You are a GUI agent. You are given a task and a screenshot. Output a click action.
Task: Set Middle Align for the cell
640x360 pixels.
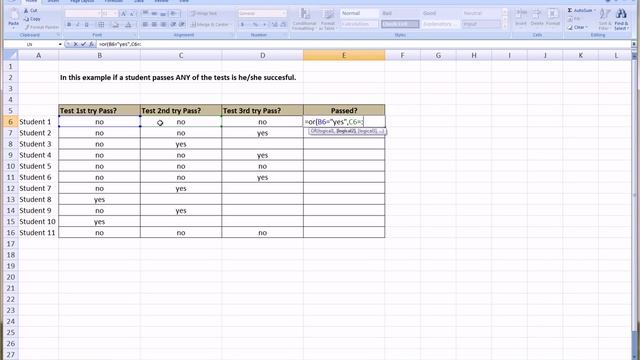click(154, 13)
